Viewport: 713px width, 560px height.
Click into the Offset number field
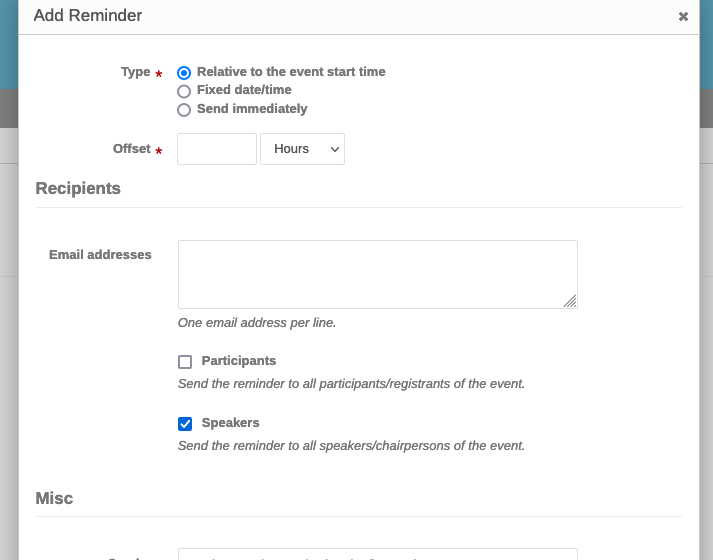pos(217,149)
